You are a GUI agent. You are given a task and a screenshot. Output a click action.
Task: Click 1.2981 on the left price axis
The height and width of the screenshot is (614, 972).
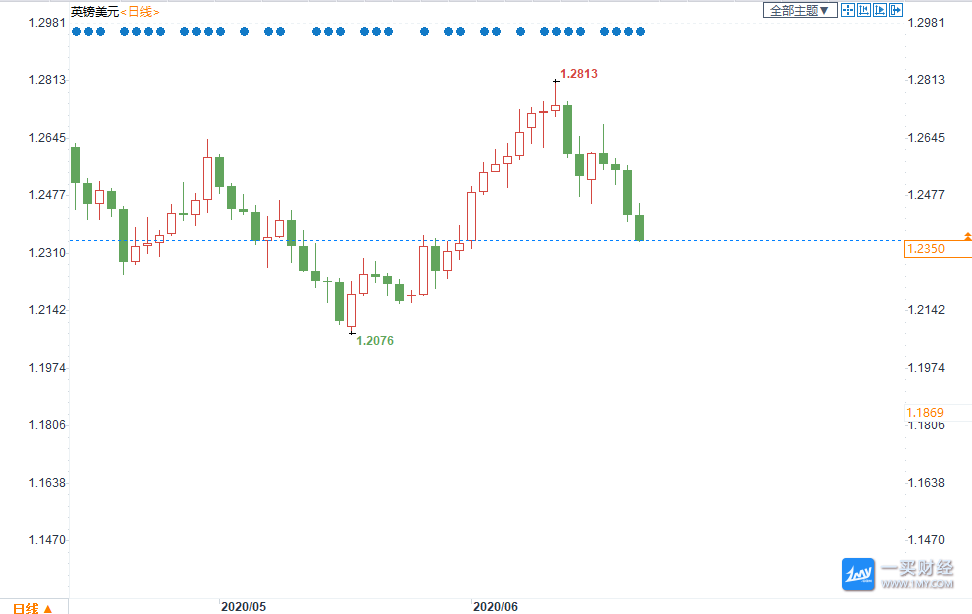point(47,23)
